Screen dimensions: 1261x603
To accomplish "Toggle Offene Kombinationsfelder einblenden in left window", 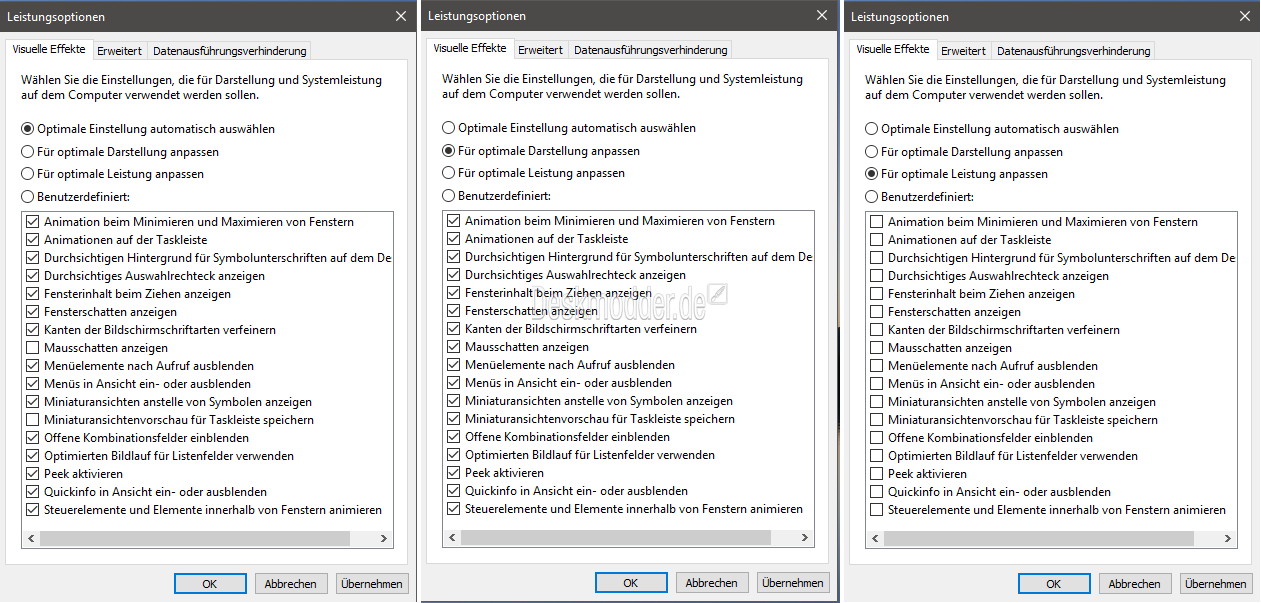I will [x=33, y=438].
